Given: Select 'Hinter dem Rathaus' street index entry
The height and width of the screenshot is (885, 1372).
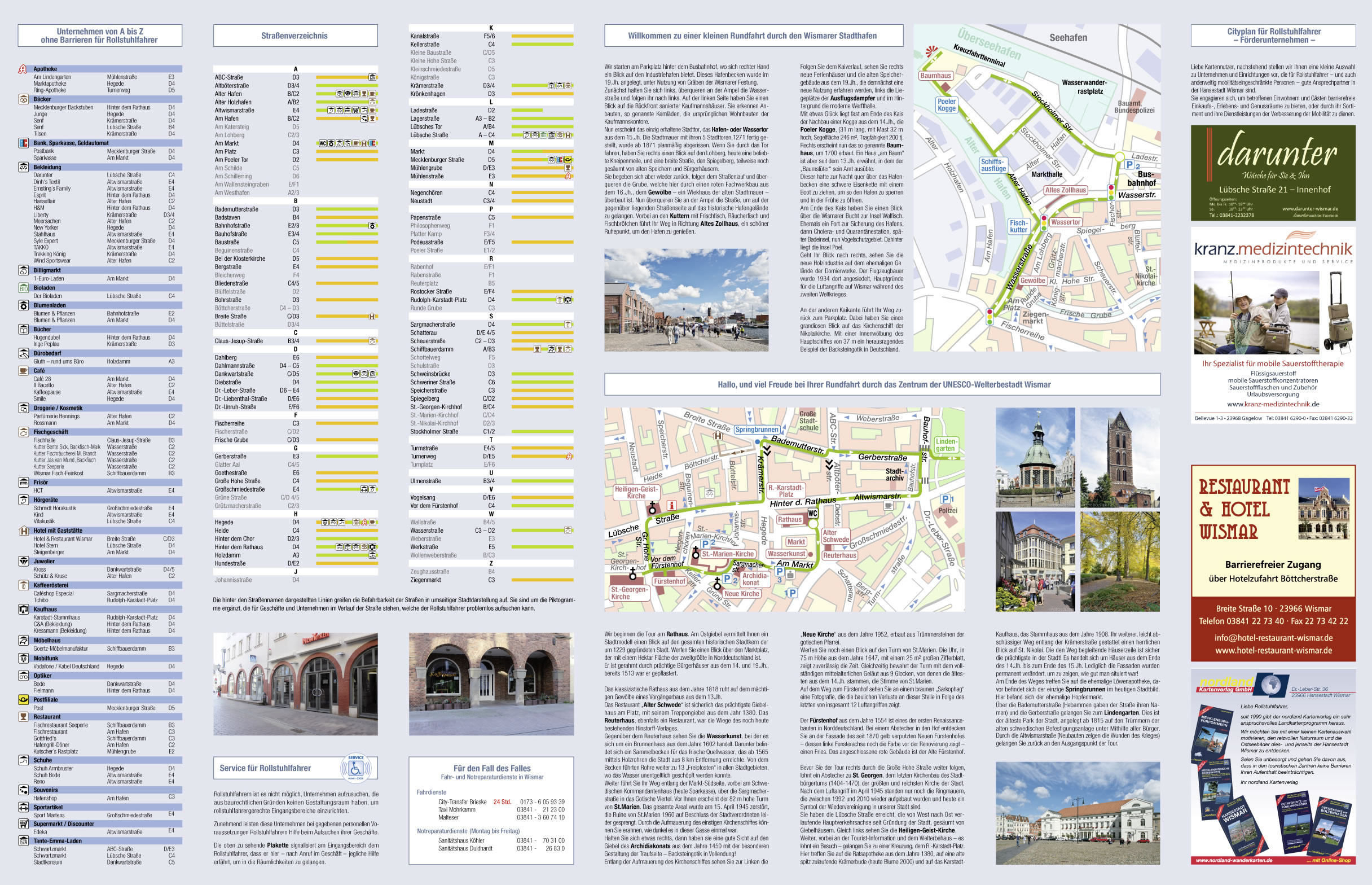Looking at the screenshot, I should coord(239,547).
